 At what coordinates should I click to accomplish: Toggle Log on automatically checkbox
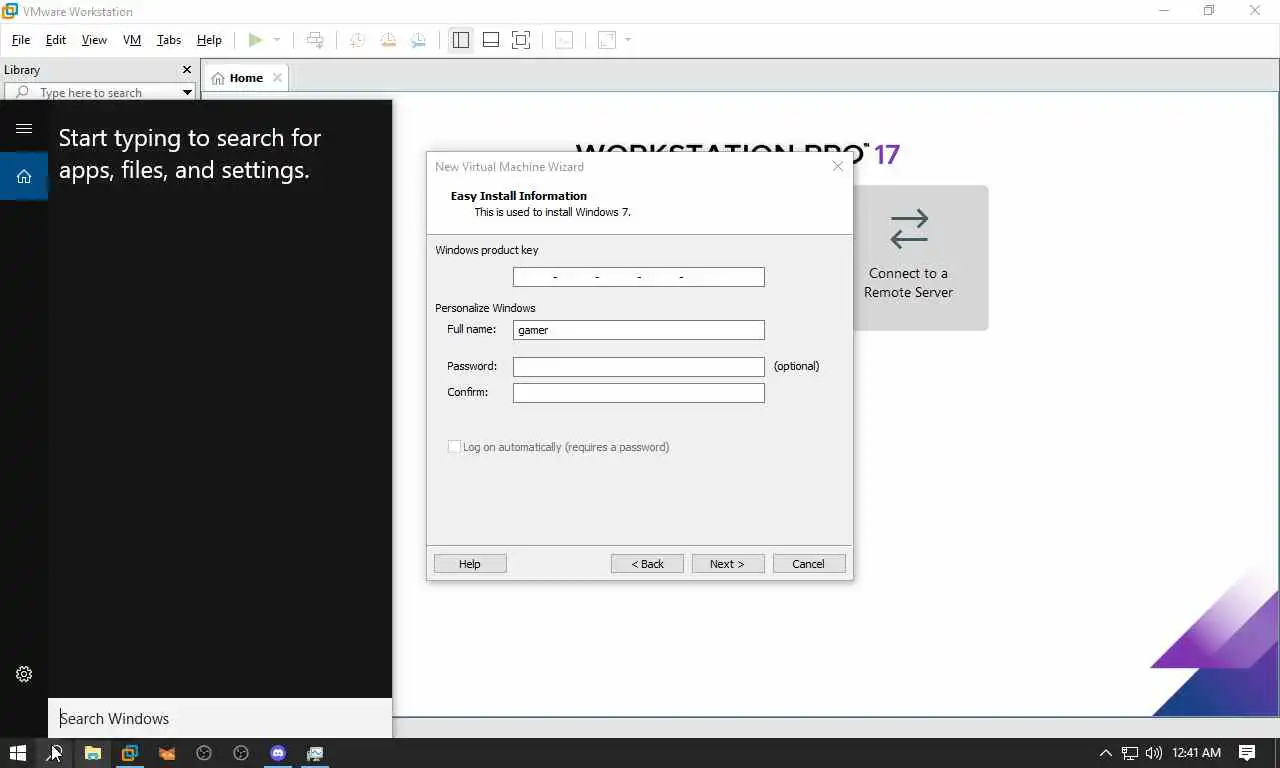[x=454, y=447]
